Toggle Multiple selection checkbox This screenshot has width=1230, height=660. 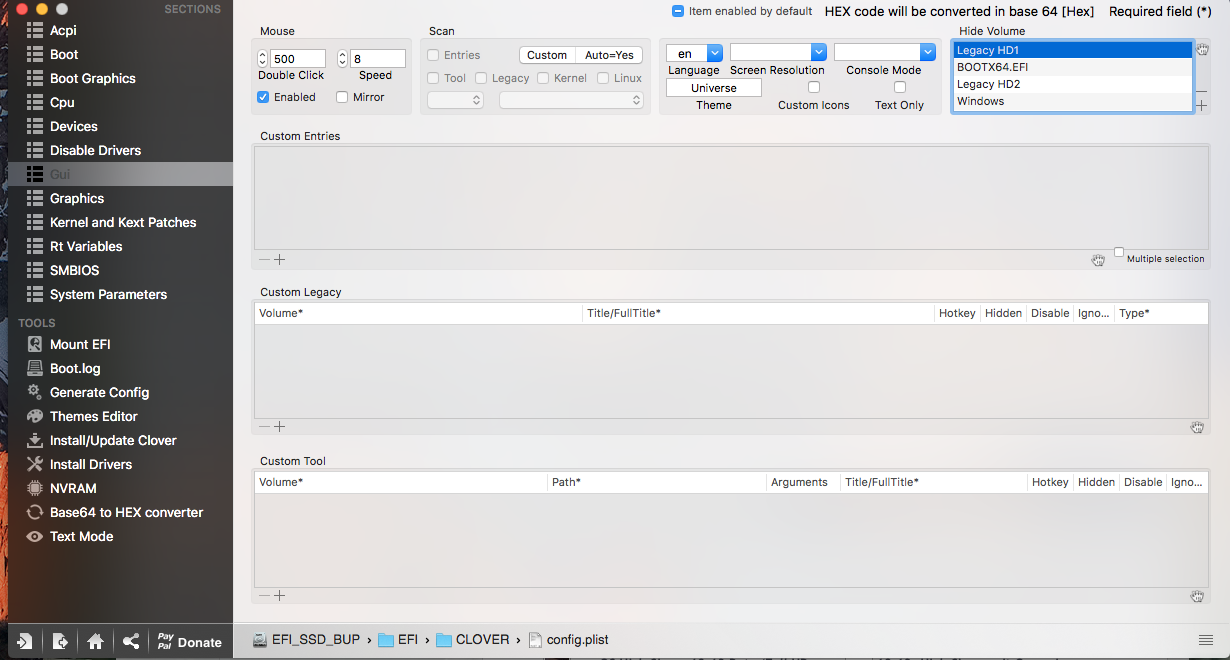[x=1119, y=252]
